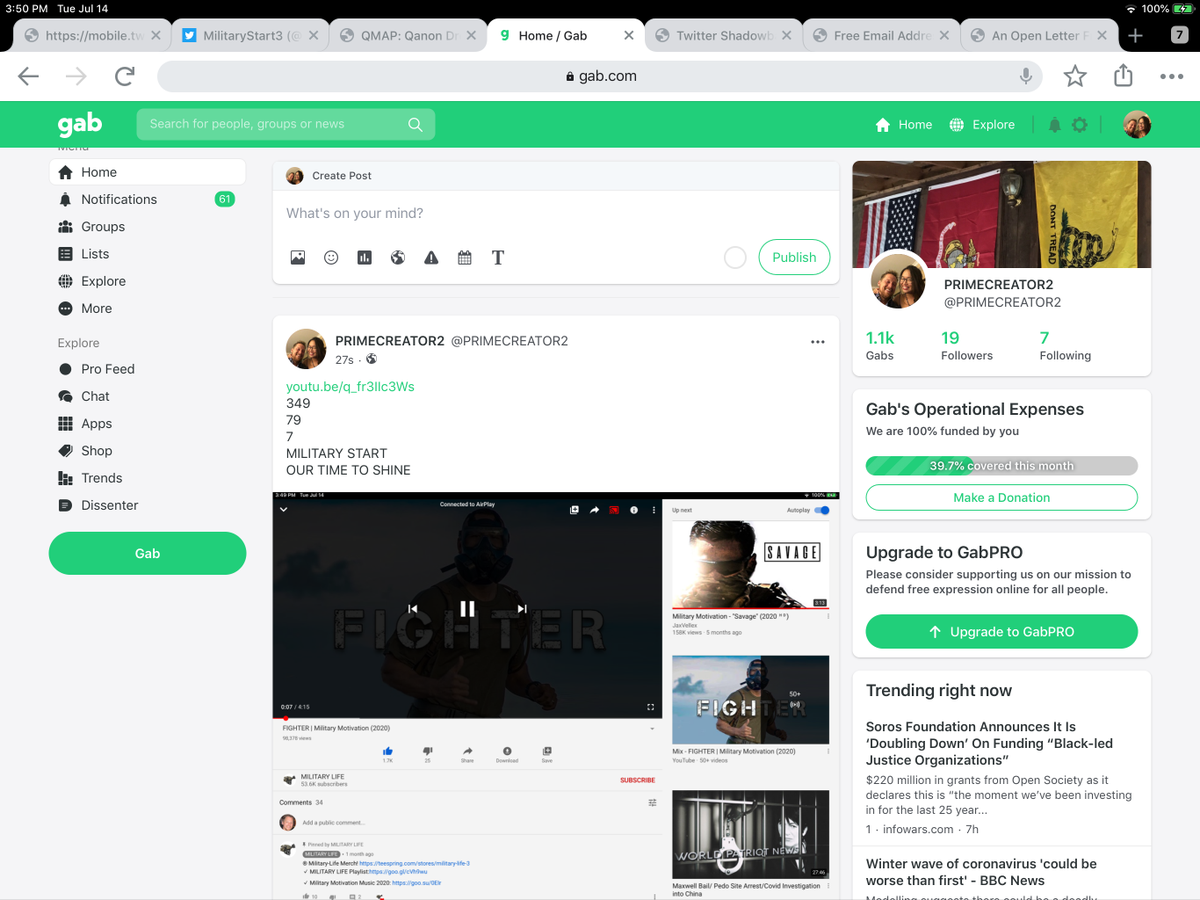Open rich text editor T icon

(x=498, y=257)
